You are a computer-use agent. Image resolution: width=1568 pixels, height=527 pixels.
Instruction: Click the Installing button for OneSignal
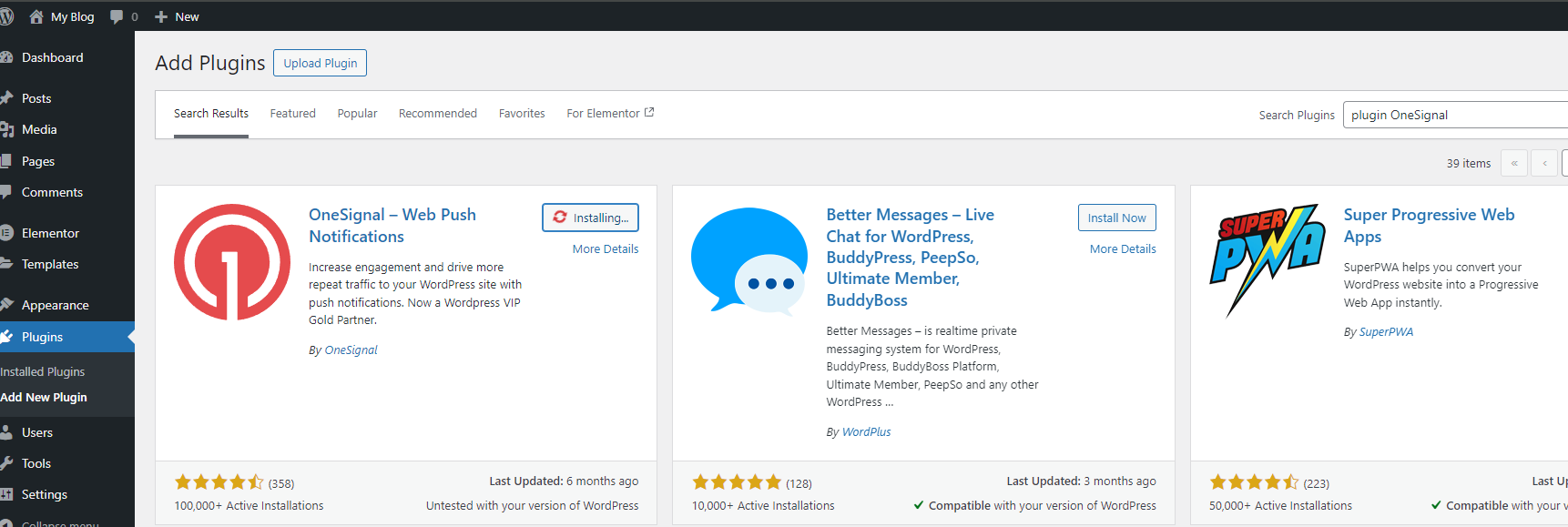point(590,218)
